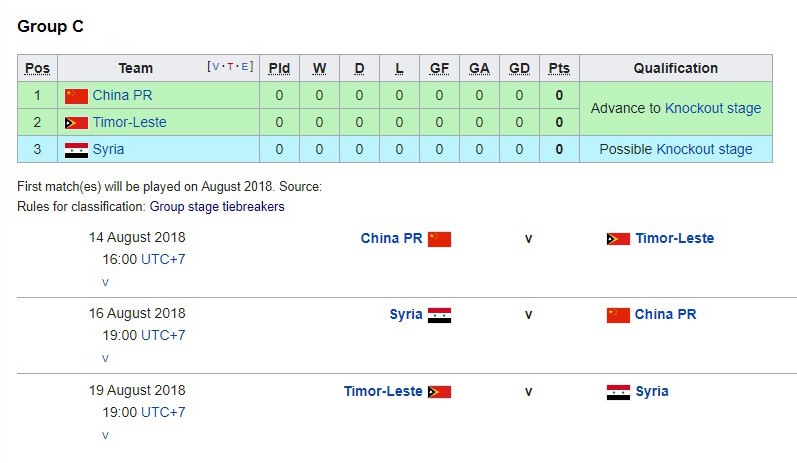Open Knockout stage link in Advance row
797x463 pixels.
[x=712, y=108]
